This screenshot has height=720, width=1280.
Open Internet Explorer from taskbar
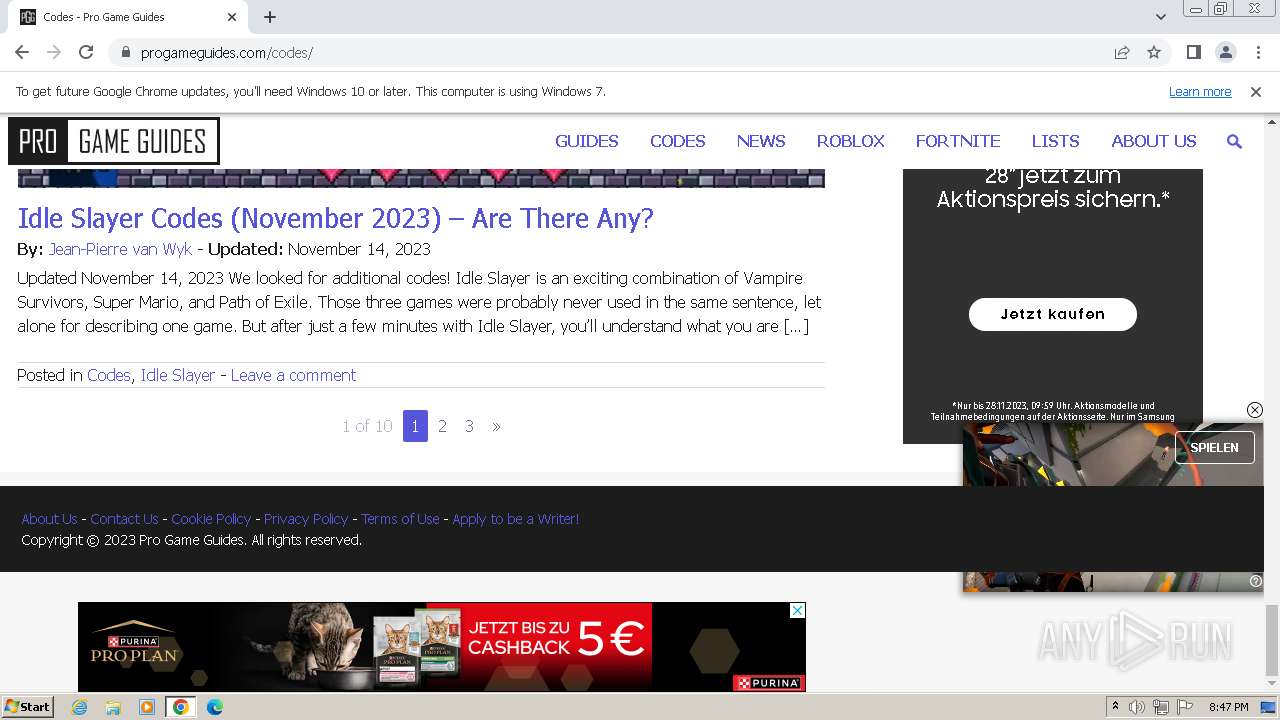coord(80,707)
